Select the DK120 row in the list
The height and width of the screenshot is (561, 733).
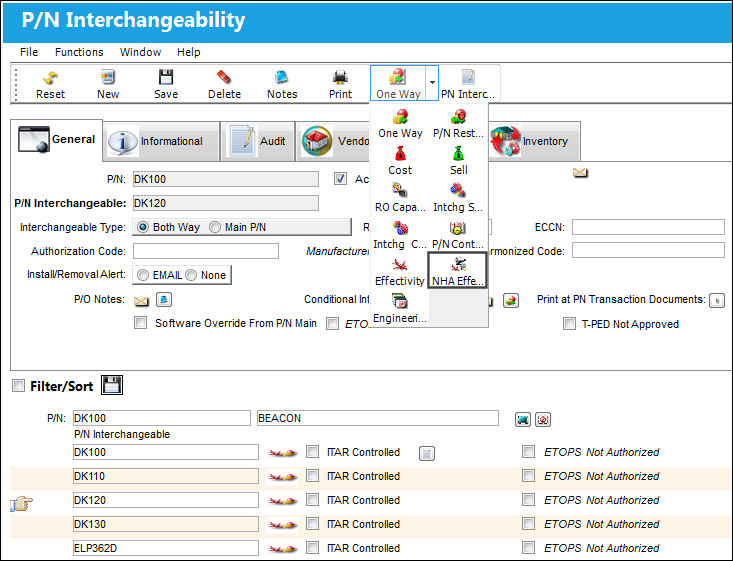(x=165, y=500)
